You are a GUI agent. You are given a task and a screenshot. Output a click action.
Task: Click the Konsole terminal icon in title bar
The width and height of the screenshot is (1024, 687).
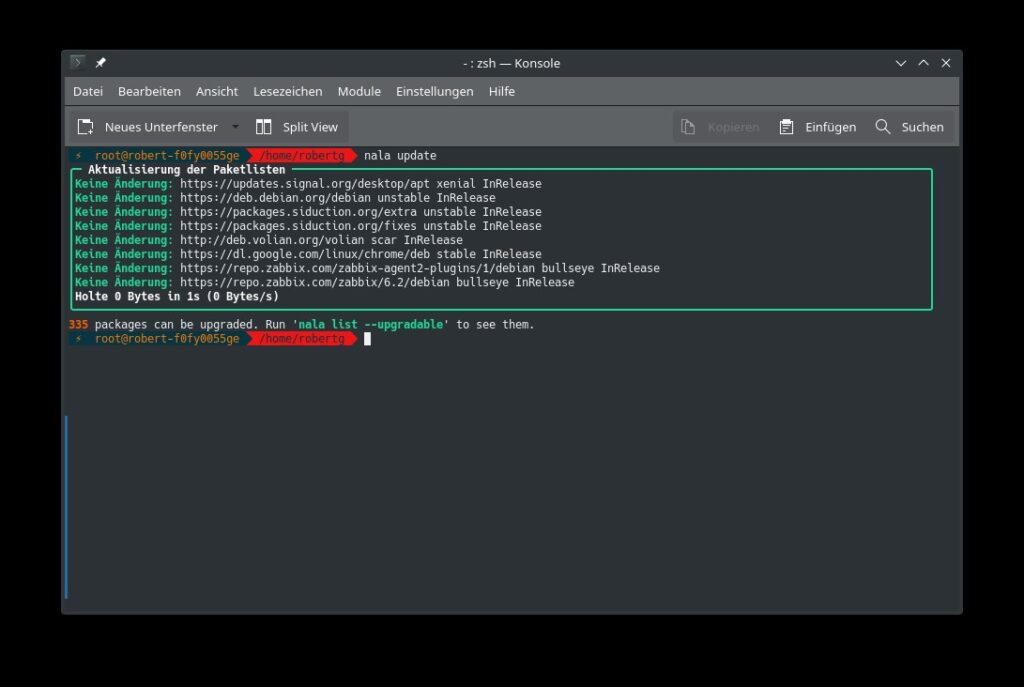(x=78, y=63)
